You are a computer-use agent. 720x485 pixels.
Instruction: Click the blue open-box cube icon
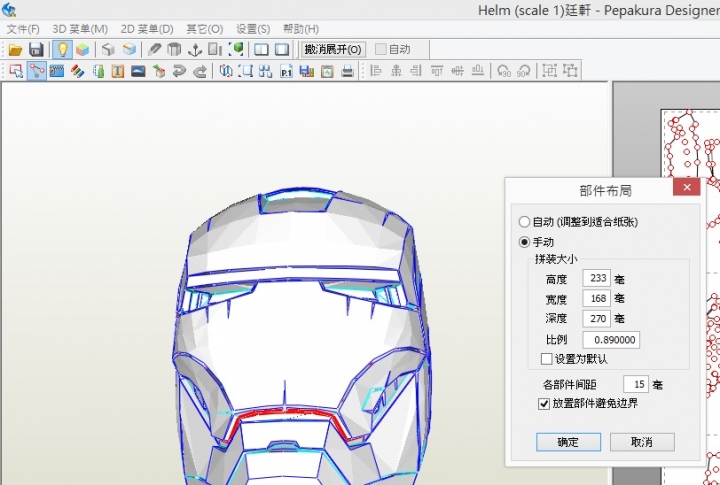[x=129, y=50]
